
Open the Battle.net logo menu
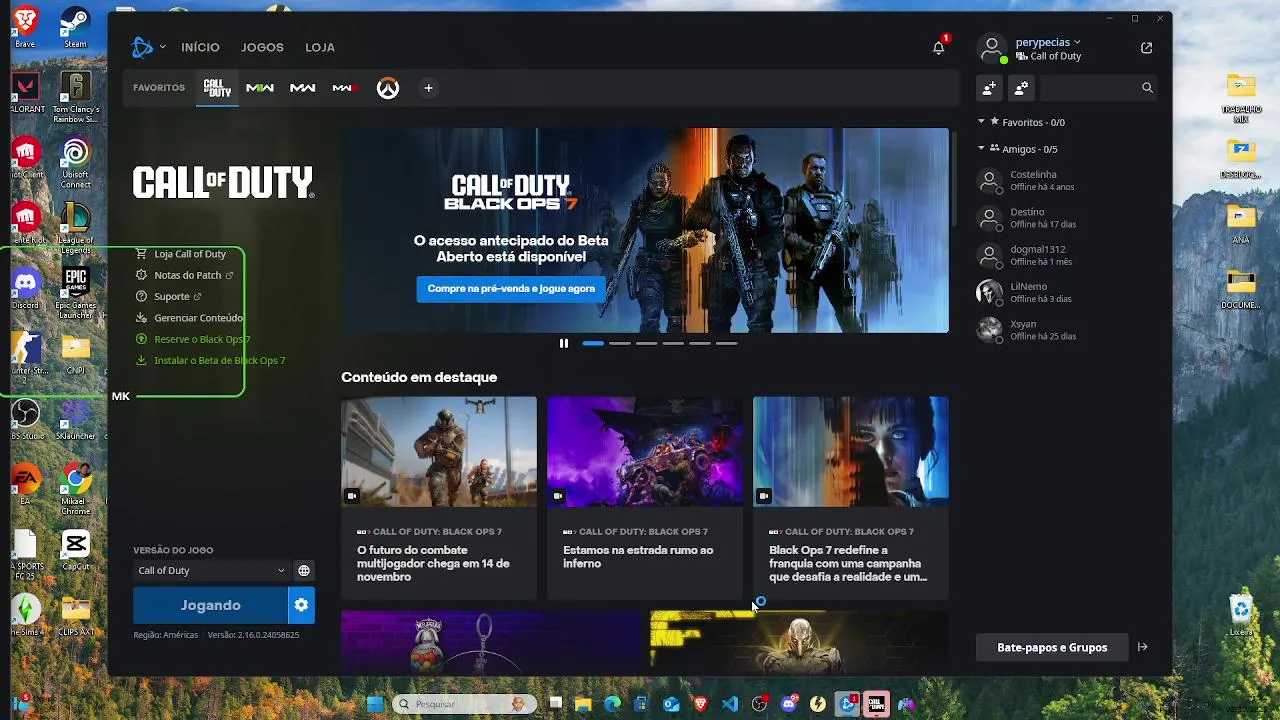pos(146,47)
